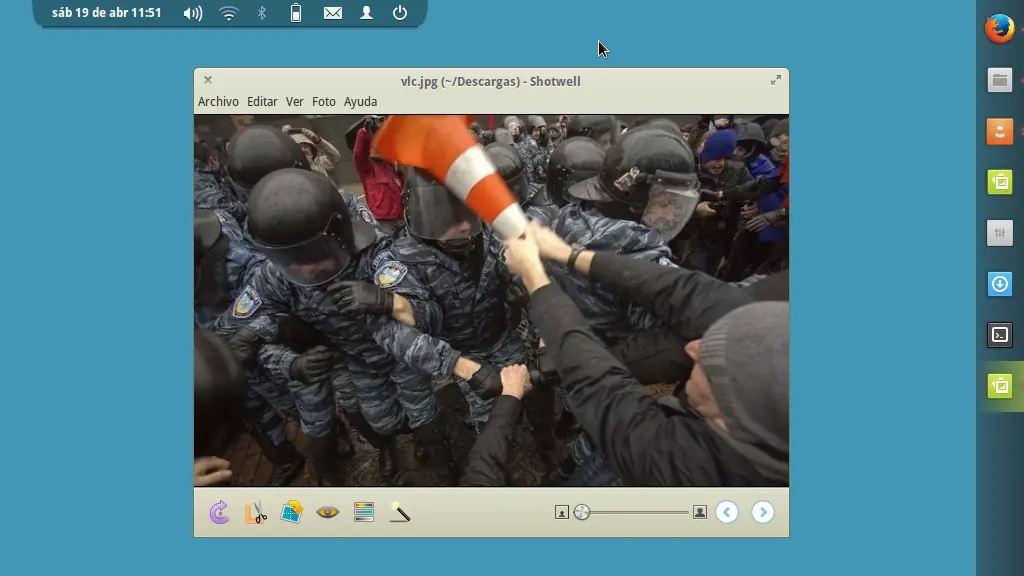Click the zoom-out small picture icon
The image size is (1024, 576).
[x=562, y=513]
